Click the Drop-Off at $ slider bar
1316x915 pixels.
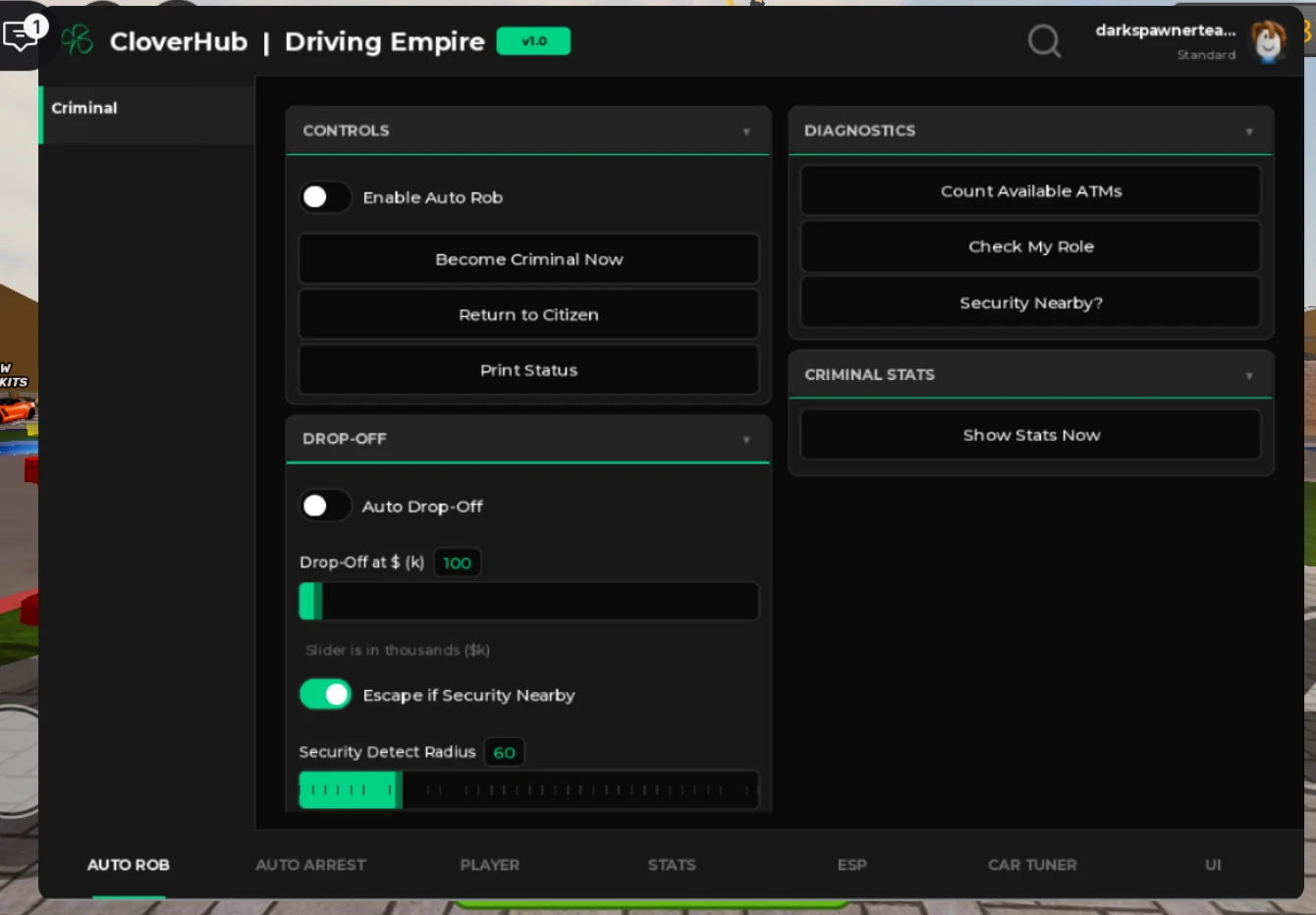pyautogui.click(x=528, y=601)
